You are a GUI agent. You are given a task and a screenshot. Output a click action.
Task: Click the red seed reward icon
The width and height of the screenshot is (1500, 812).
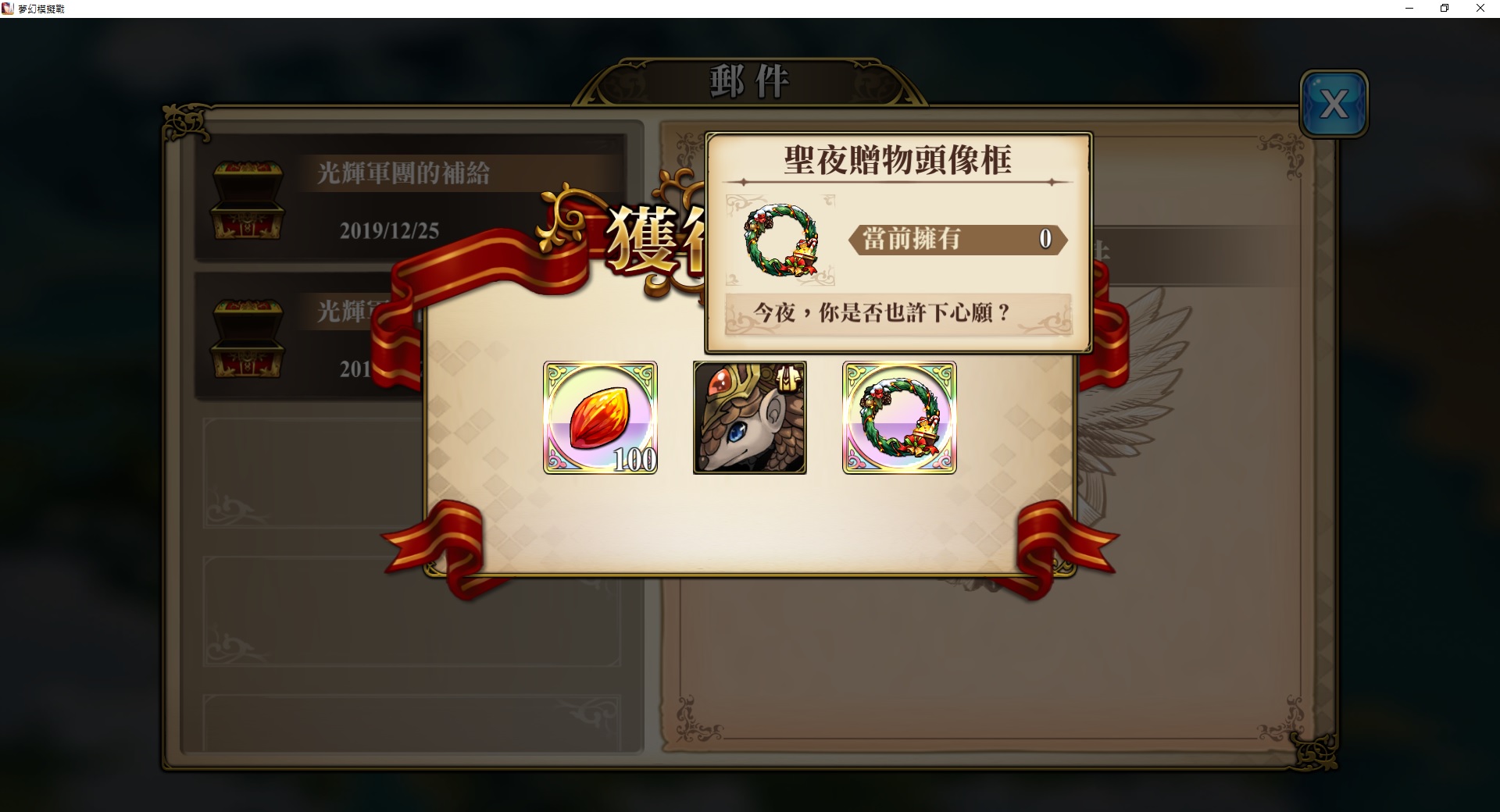(x=600, y=418)
